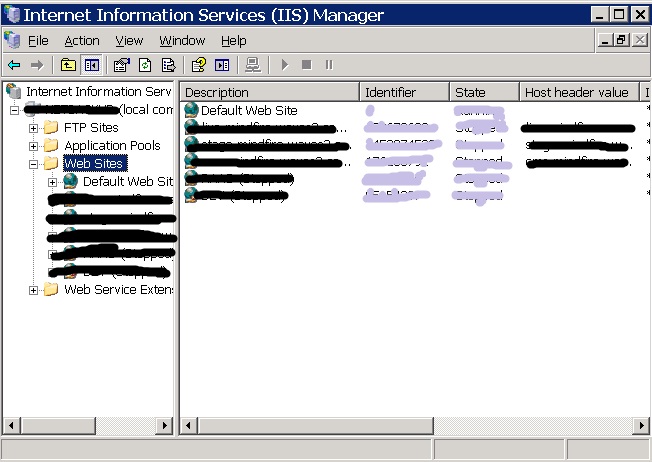Image resolution: width=652 pixels, height=462 pixels.
Task: Select the FTP Sites label in tree
Action: (91, 128)
